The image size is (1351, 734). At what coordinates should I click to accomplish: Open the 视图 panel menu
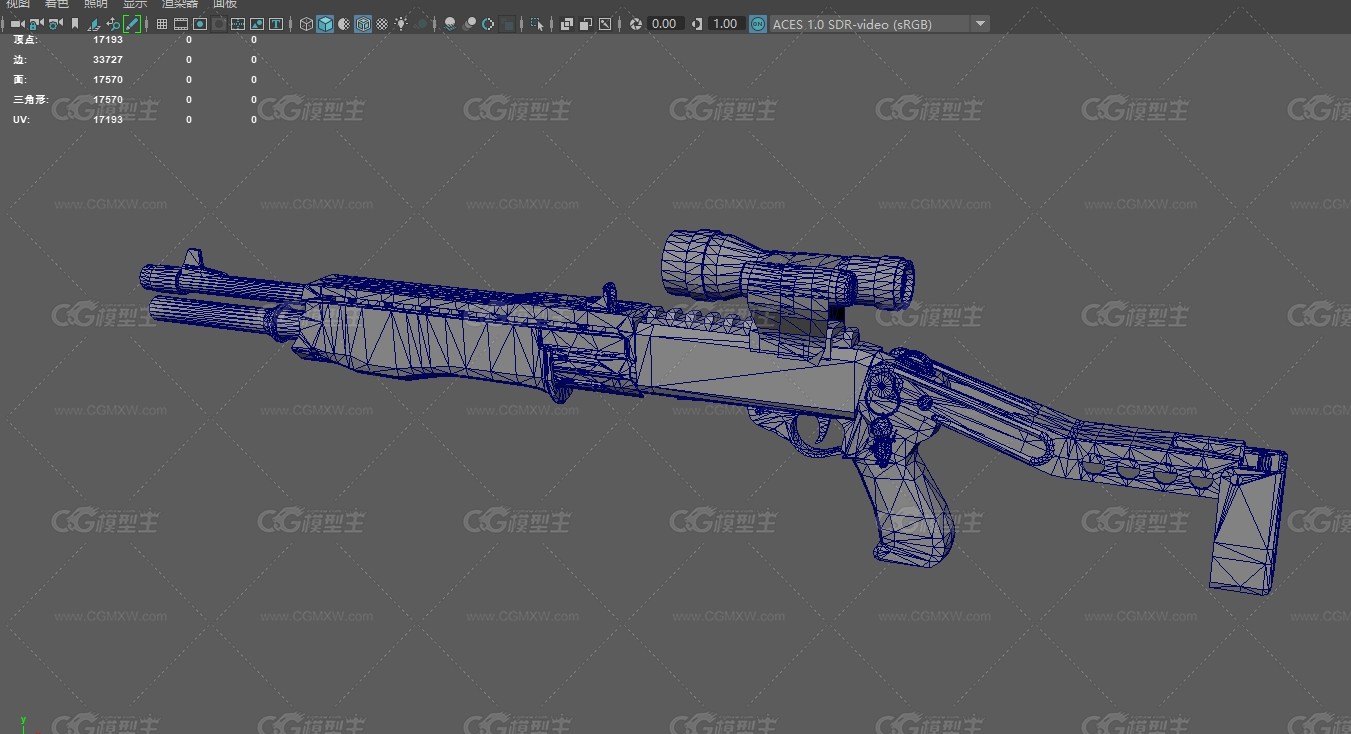point(18,4)
